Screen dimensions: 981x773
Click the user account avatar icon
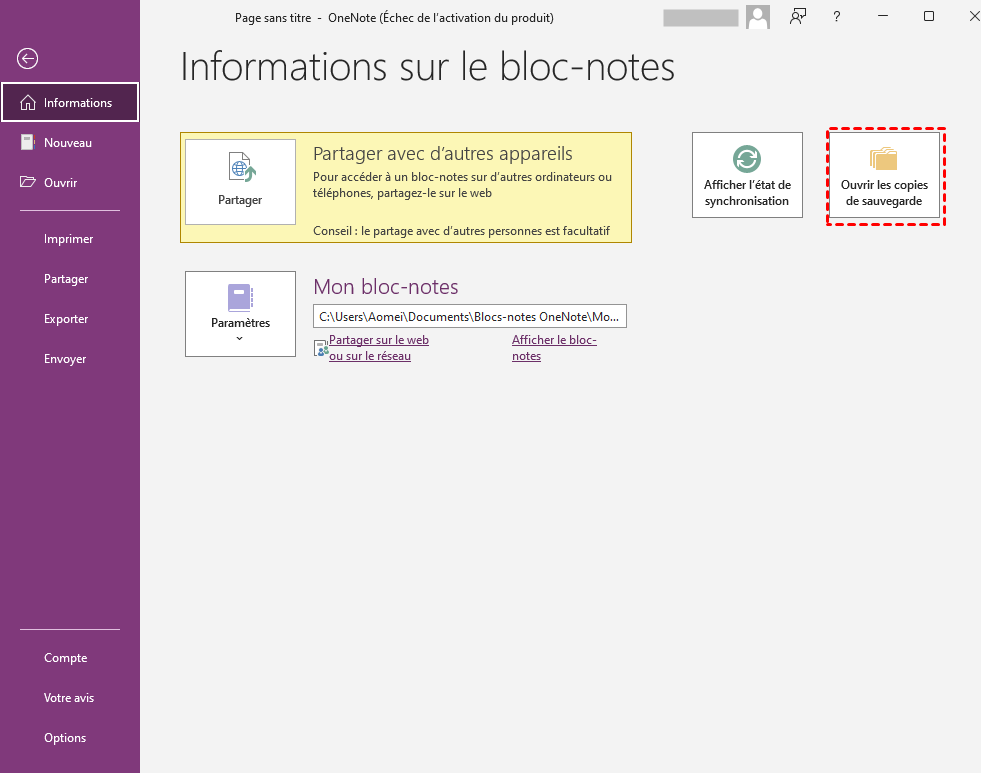pyautogui.click(x=758, y=18)
